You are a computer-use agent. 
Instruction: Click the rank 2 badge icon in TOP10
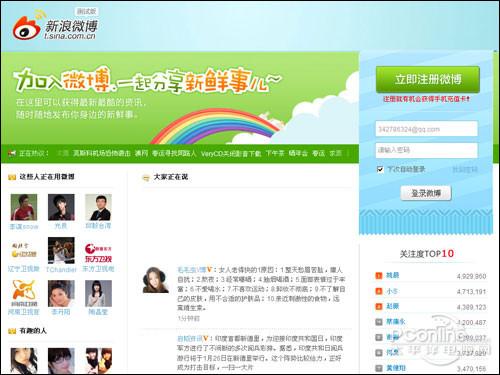pos(379,291)
